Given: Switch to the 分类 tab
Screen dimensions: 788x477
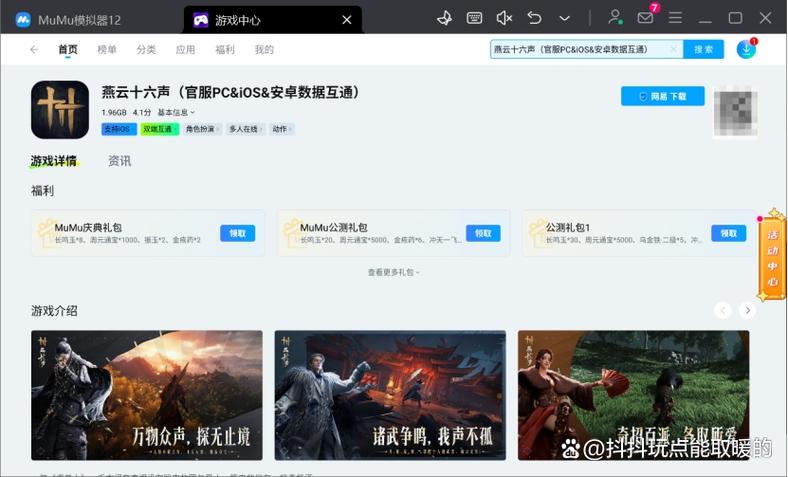Looking at the screenshot, I should click(x=146, y=49).
